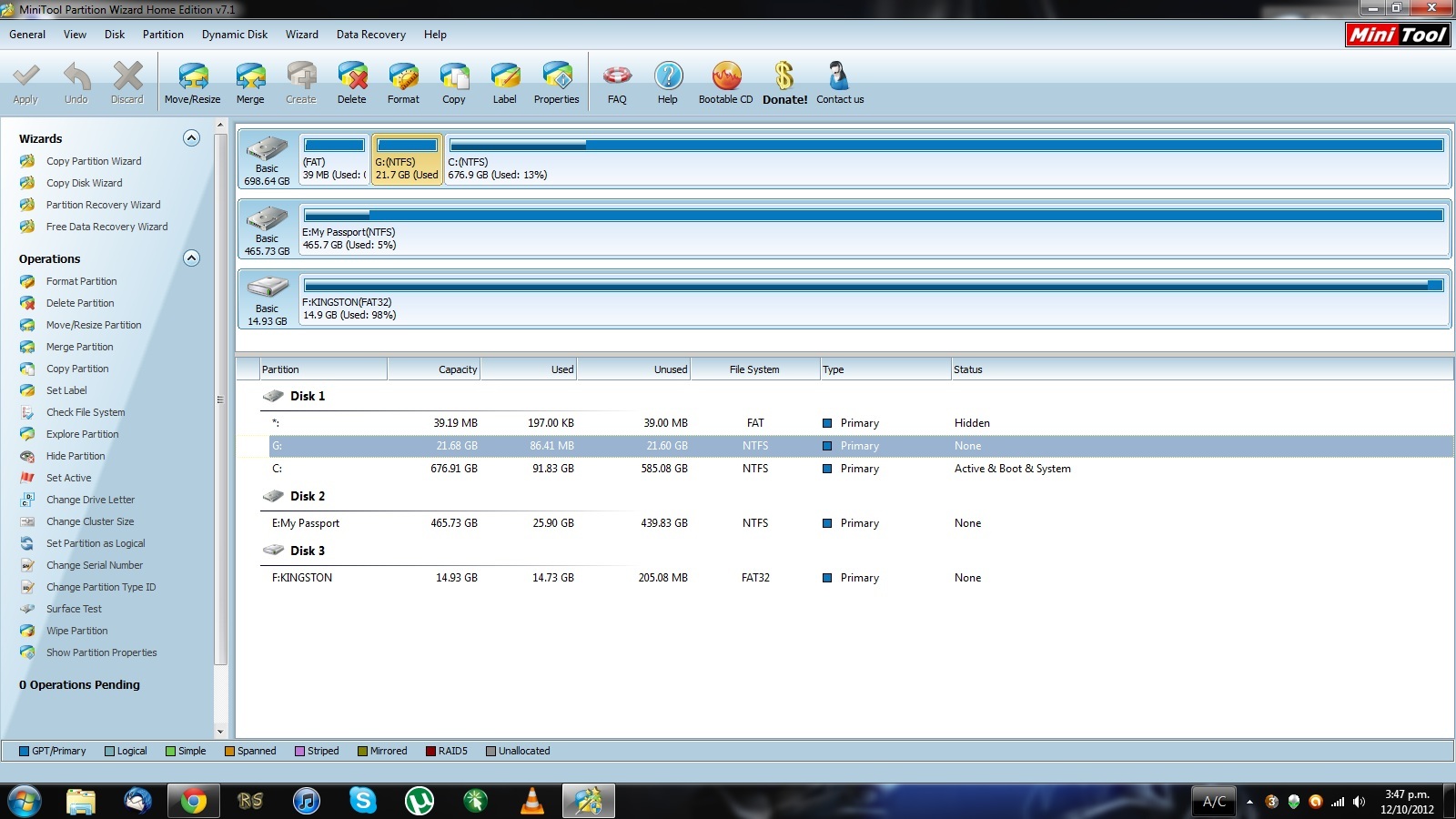Click the Apply toolbar icon

[25, 83]
